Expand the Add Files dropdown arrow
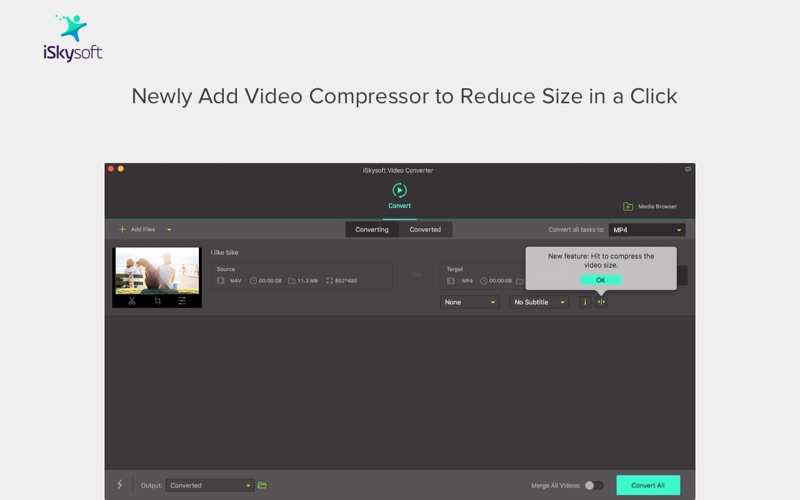The width and height of the screenshot is (800, 500). click(169, 230)
